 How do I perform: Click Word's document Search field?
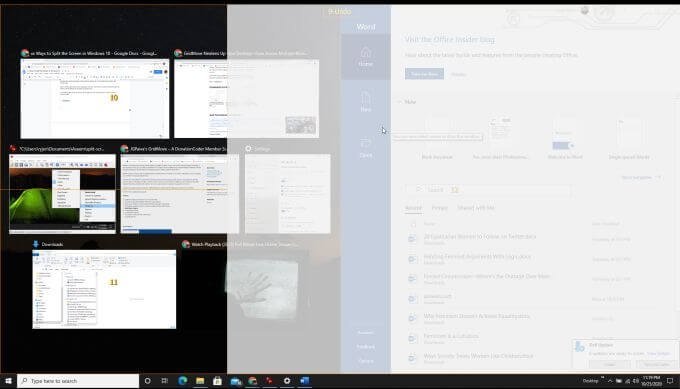[488, 190]
